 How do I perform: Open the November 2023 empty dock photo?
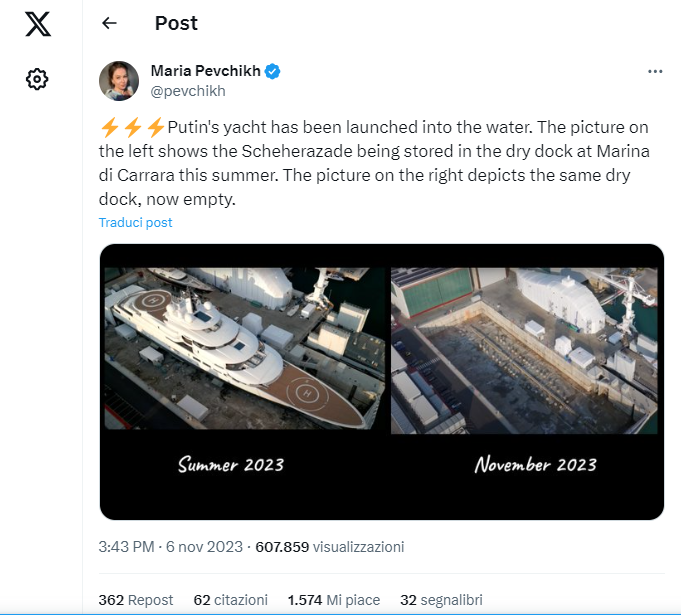(524, 351)
